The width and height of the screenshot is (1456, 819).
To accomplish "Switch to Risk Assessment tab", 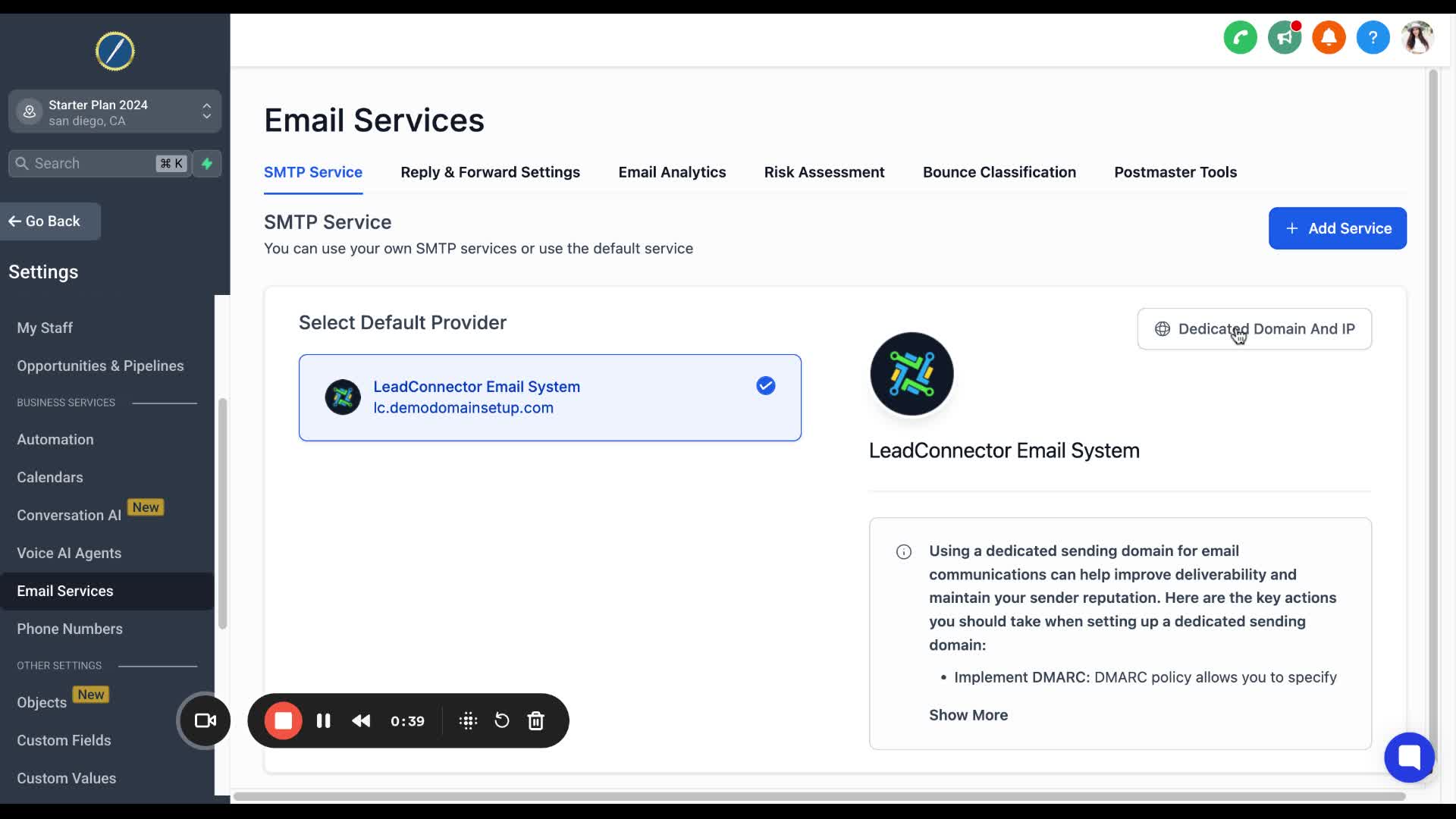I will pyautogui.click(x=824, y=172).
